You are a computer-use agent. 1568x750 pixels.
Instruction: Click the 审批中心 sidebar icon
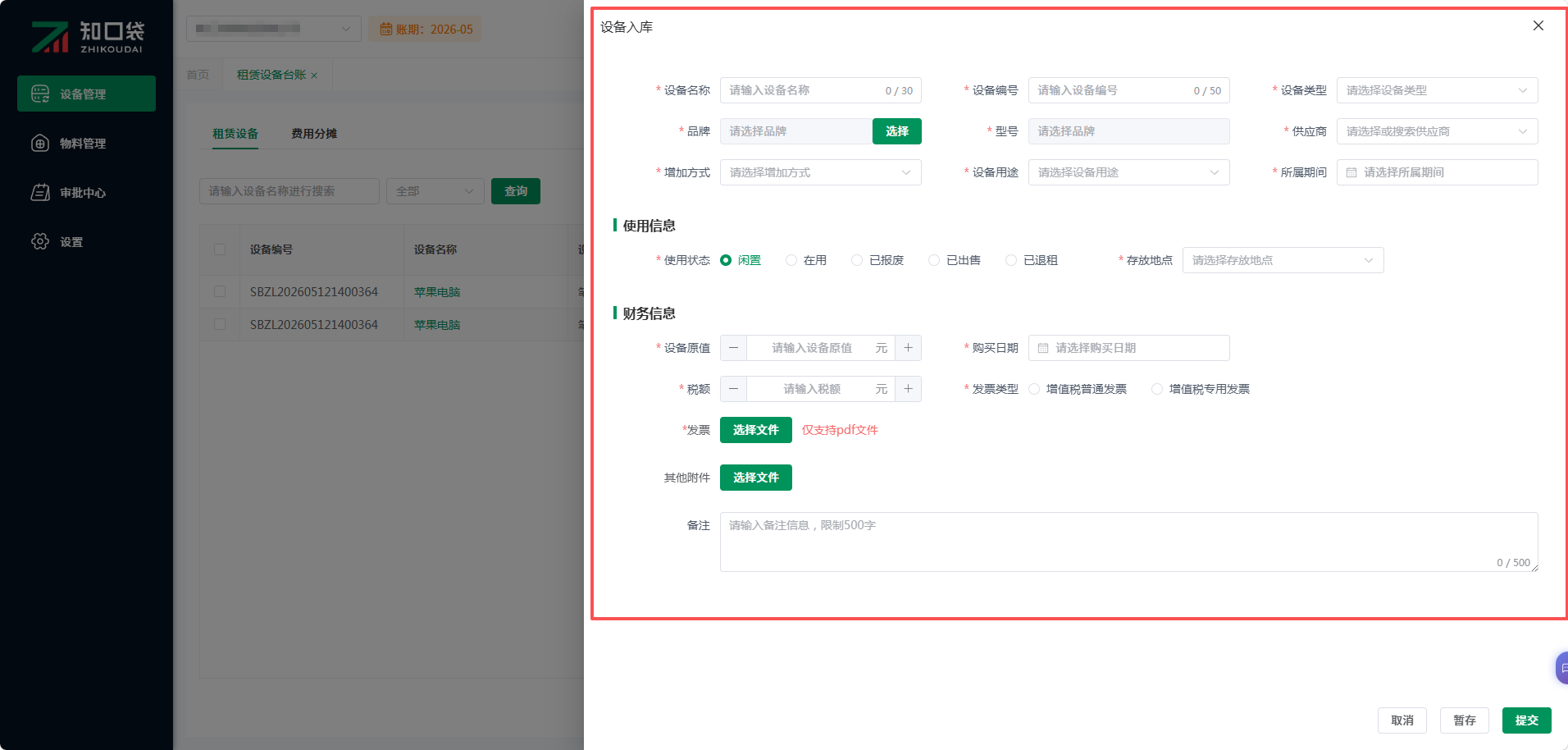click(40, 192)
